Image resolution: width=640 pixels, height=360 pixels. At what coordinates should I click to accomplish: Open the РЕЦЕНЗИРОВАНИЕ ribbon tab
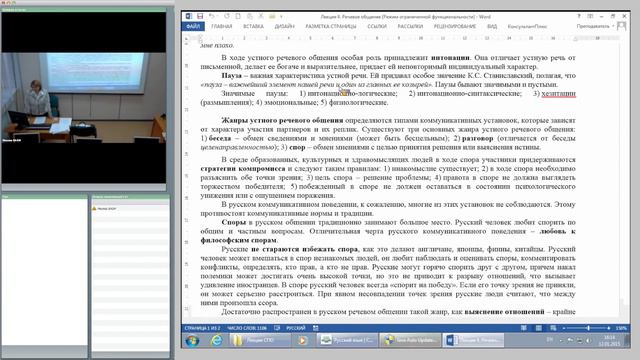click(455, 27)
